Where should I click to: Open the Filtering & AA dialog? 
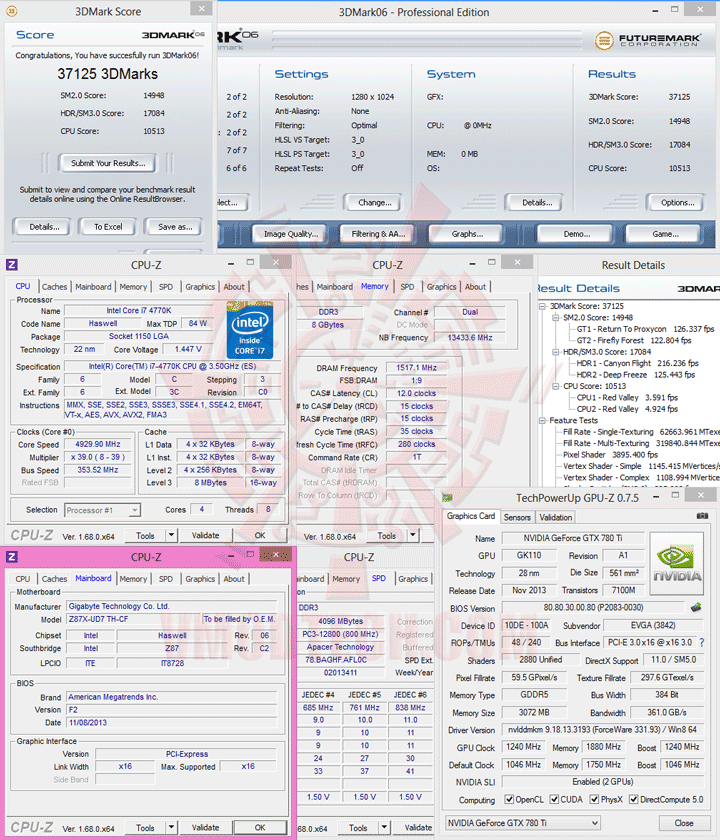[378, 234]
